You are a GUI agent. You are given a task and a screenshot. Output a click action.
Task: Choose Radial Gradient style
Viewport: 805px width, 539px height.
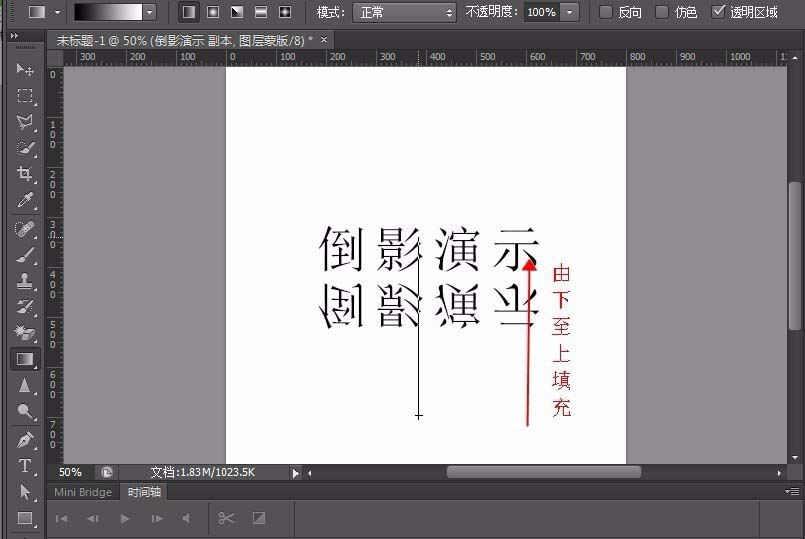pyautogui.click(x=213, y=12)
